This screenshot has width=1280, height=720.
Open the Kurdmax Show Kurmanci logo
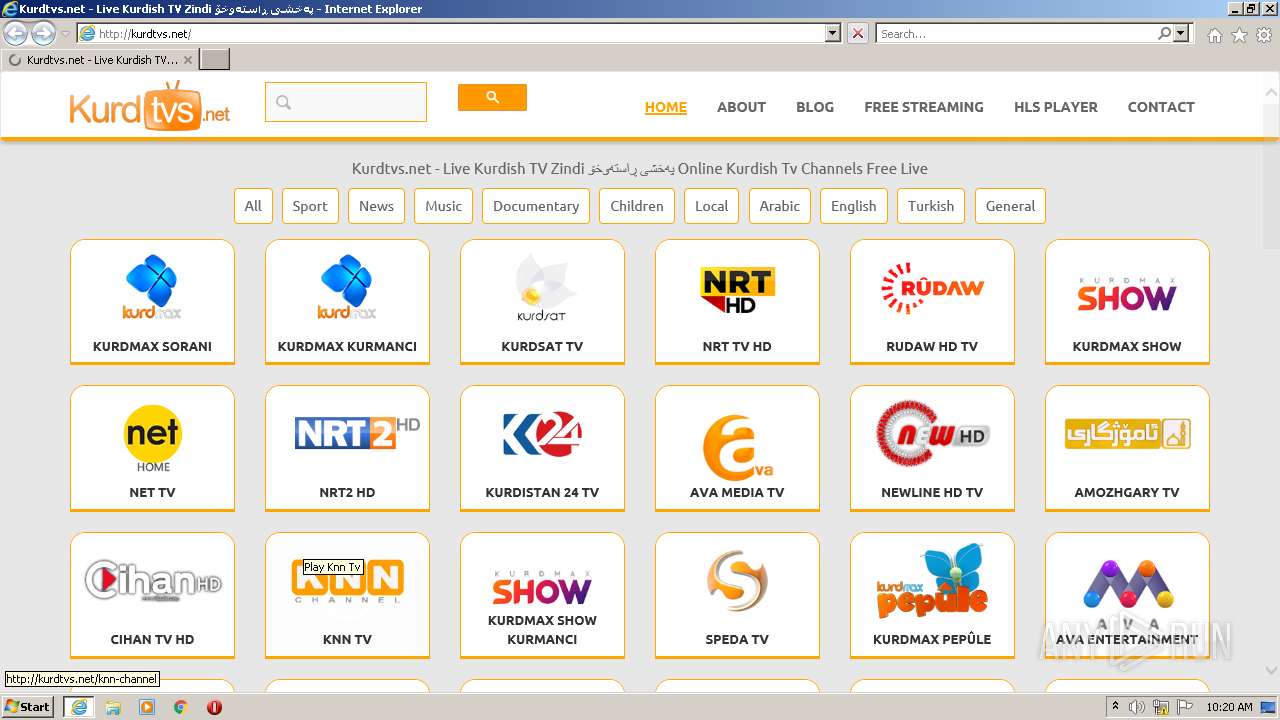click(x=542, y=588)
